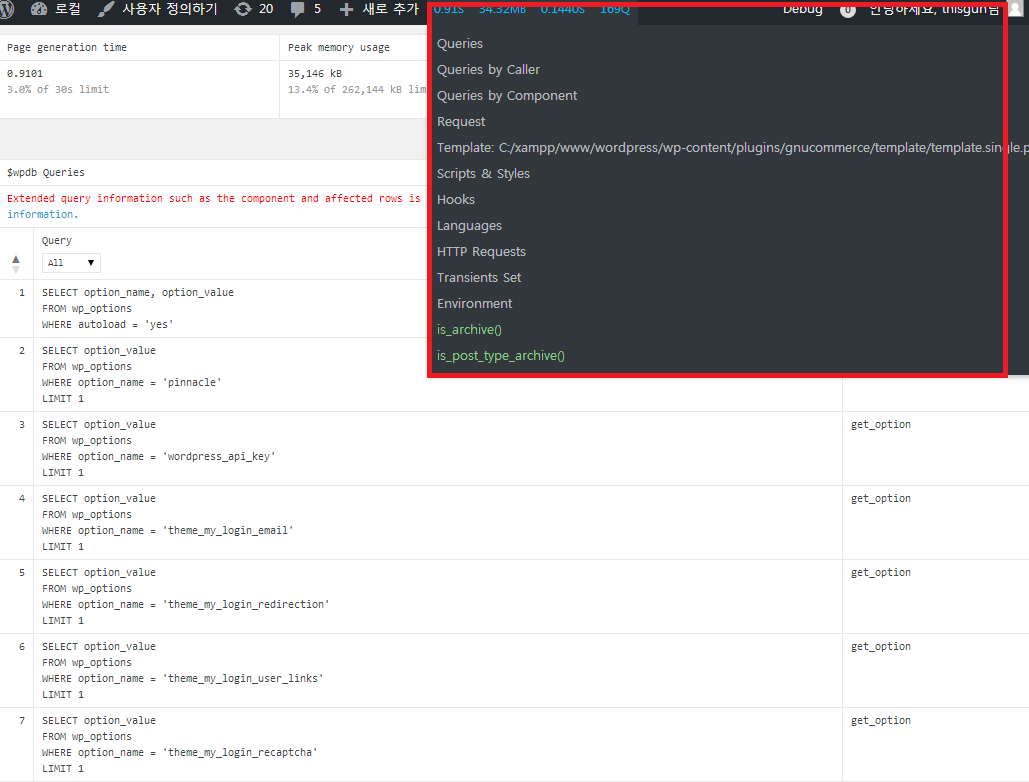The height and width of the screenshot is (782, 1029).
Task: Click the is_post_type_archive() conditional entry
Action: [x=500, y=356]
